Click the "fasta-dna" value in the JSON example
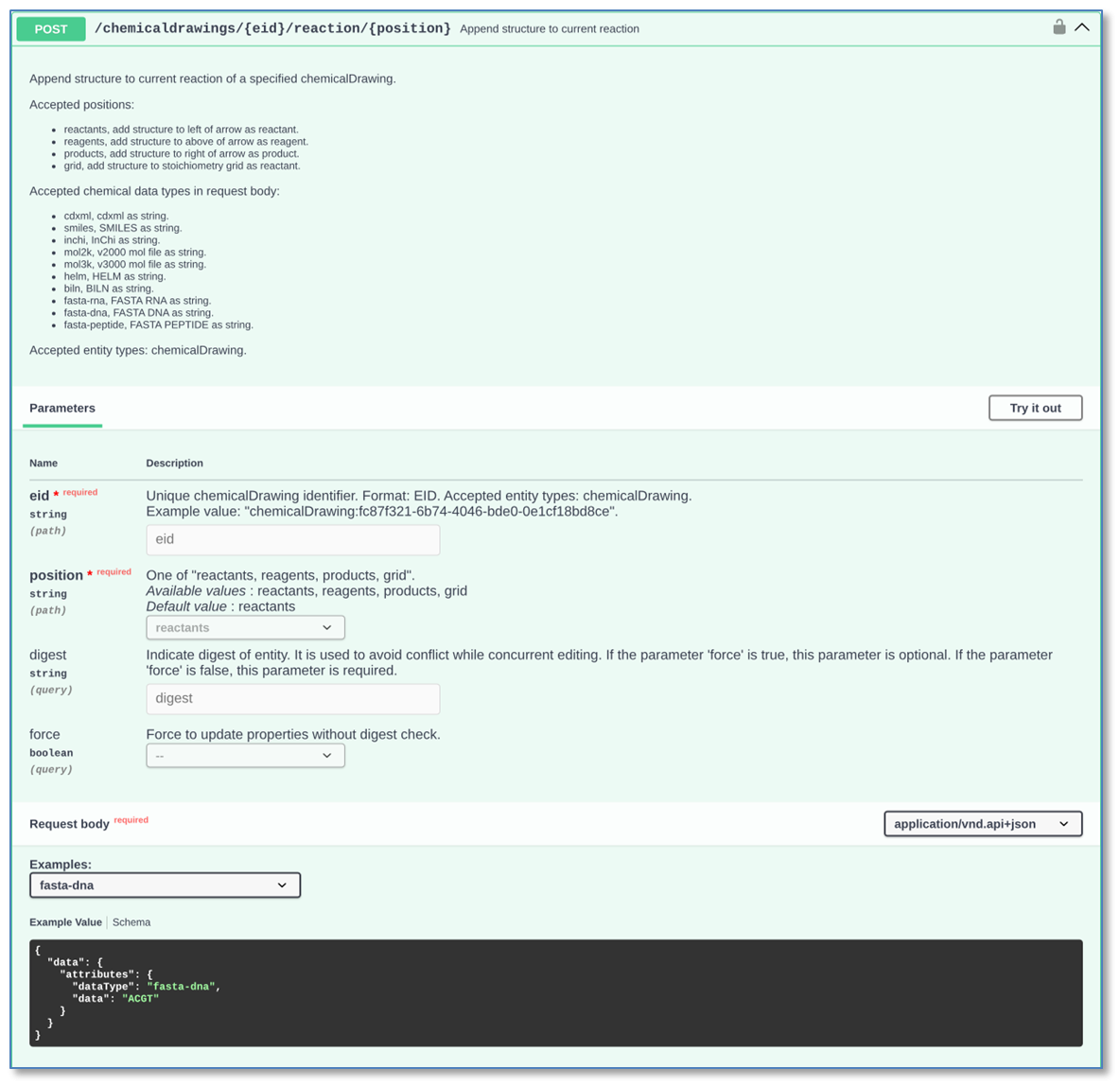Screen dimensions: 1120x1086 pos(181,987)
